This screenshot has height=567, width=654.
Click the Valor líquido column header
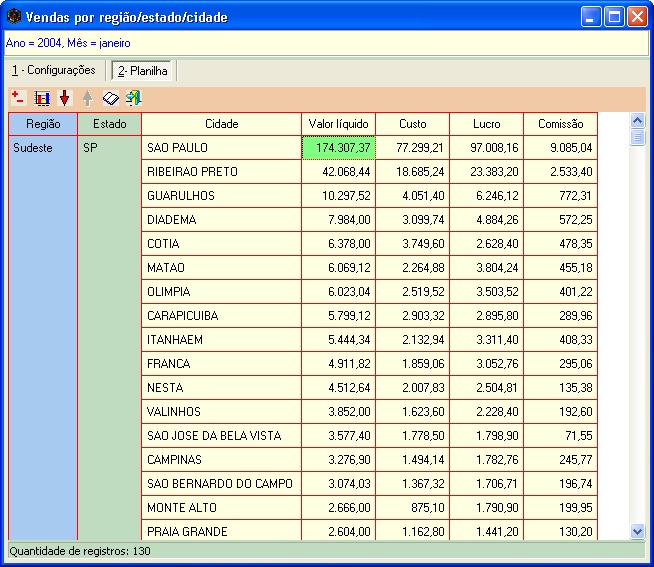338,124
